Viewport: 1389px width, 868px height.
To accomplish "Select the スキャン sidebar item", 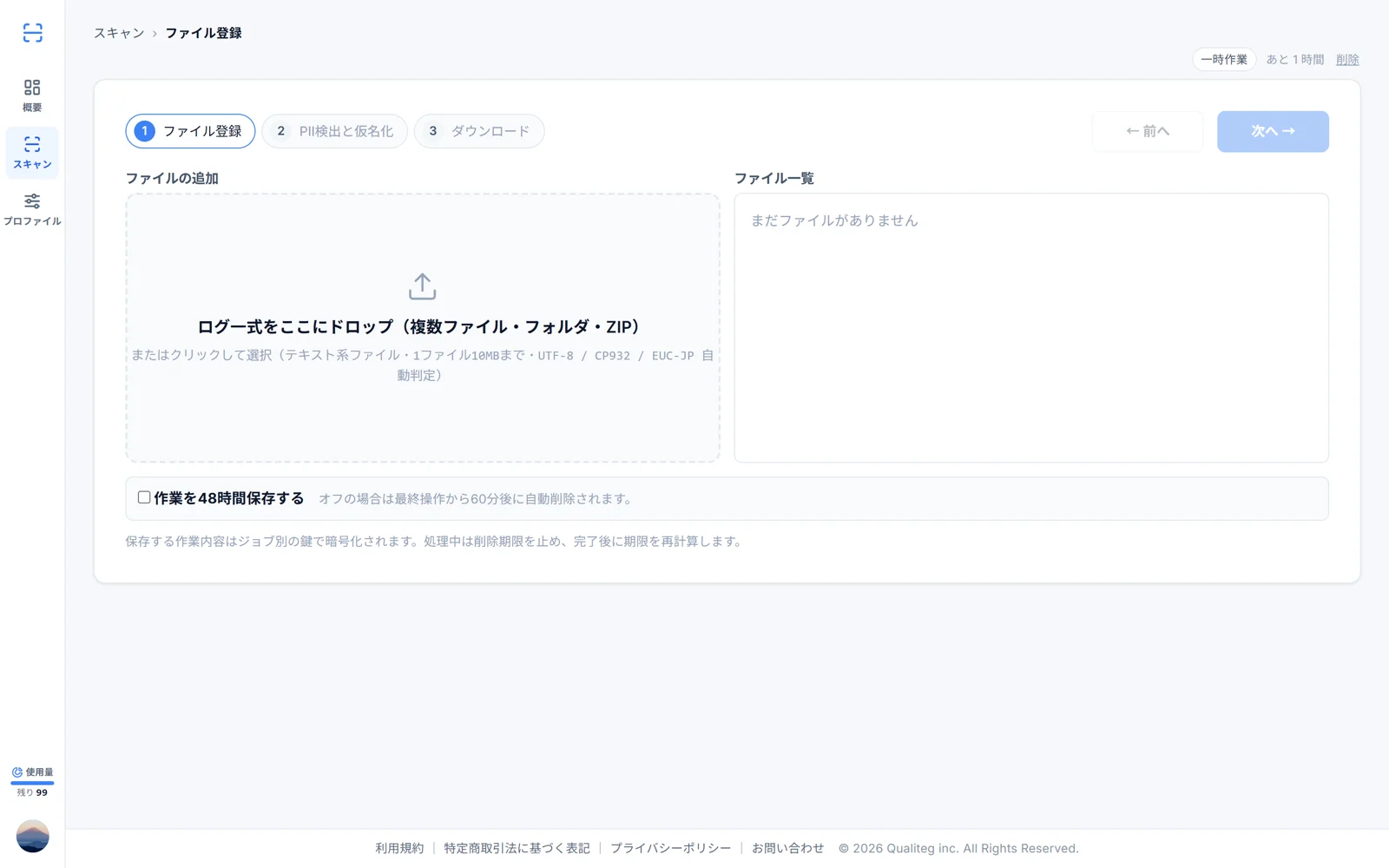I will [32, 153].
